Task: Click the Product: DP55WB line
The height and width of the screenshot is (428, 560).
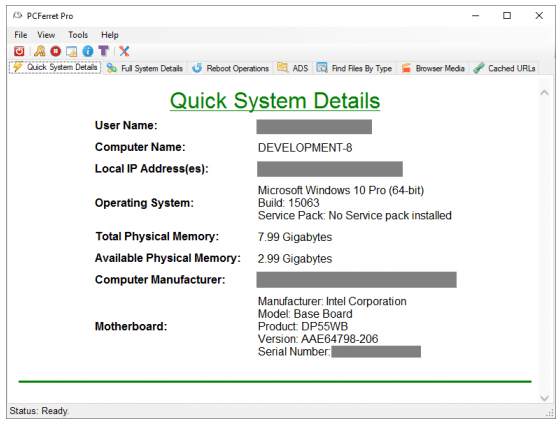Action: (x=303, y=327)
